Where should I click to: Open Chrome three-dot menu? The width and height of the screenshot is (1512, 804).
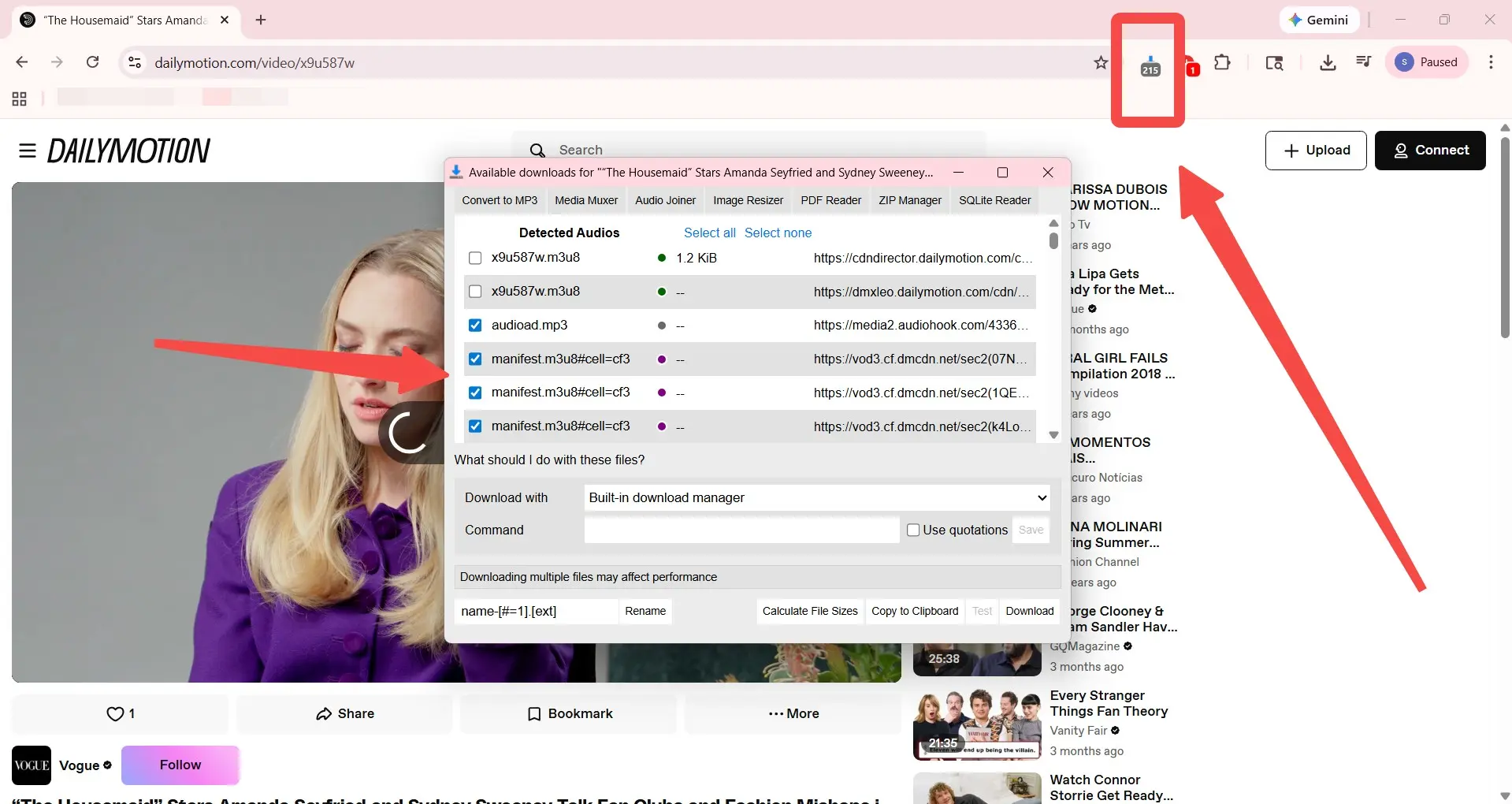(1491, 62)
